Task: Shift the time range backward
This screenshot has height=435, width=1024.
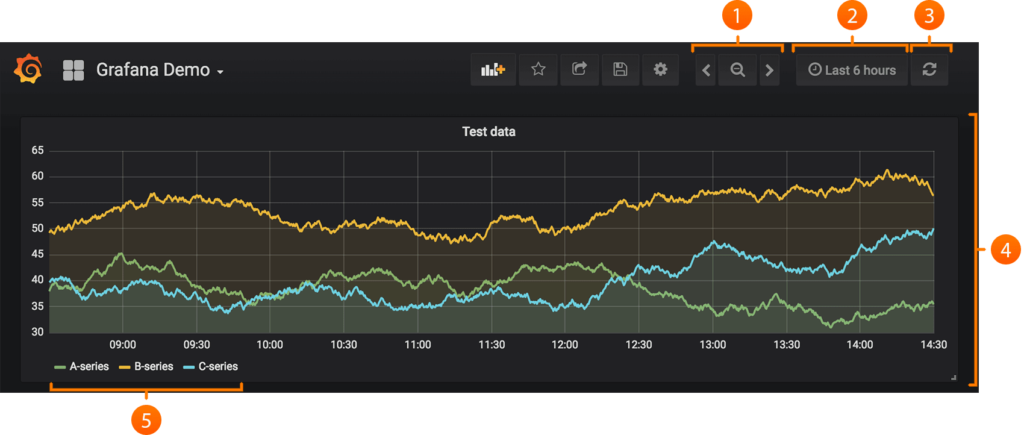Action: [706, 70]
